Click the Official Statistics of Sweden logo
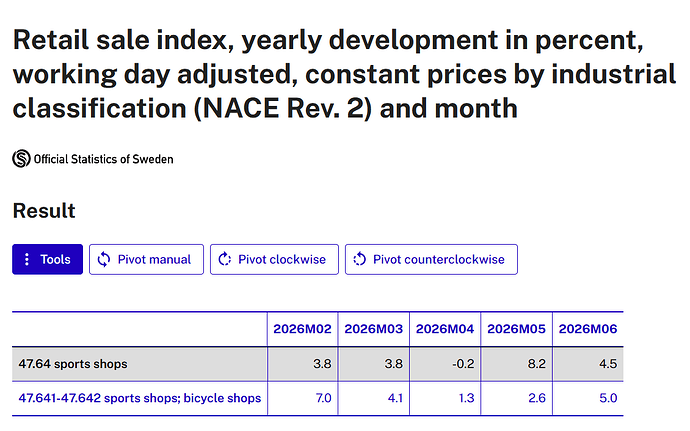This screenshot has width=690, height=431. pos(21,159)
